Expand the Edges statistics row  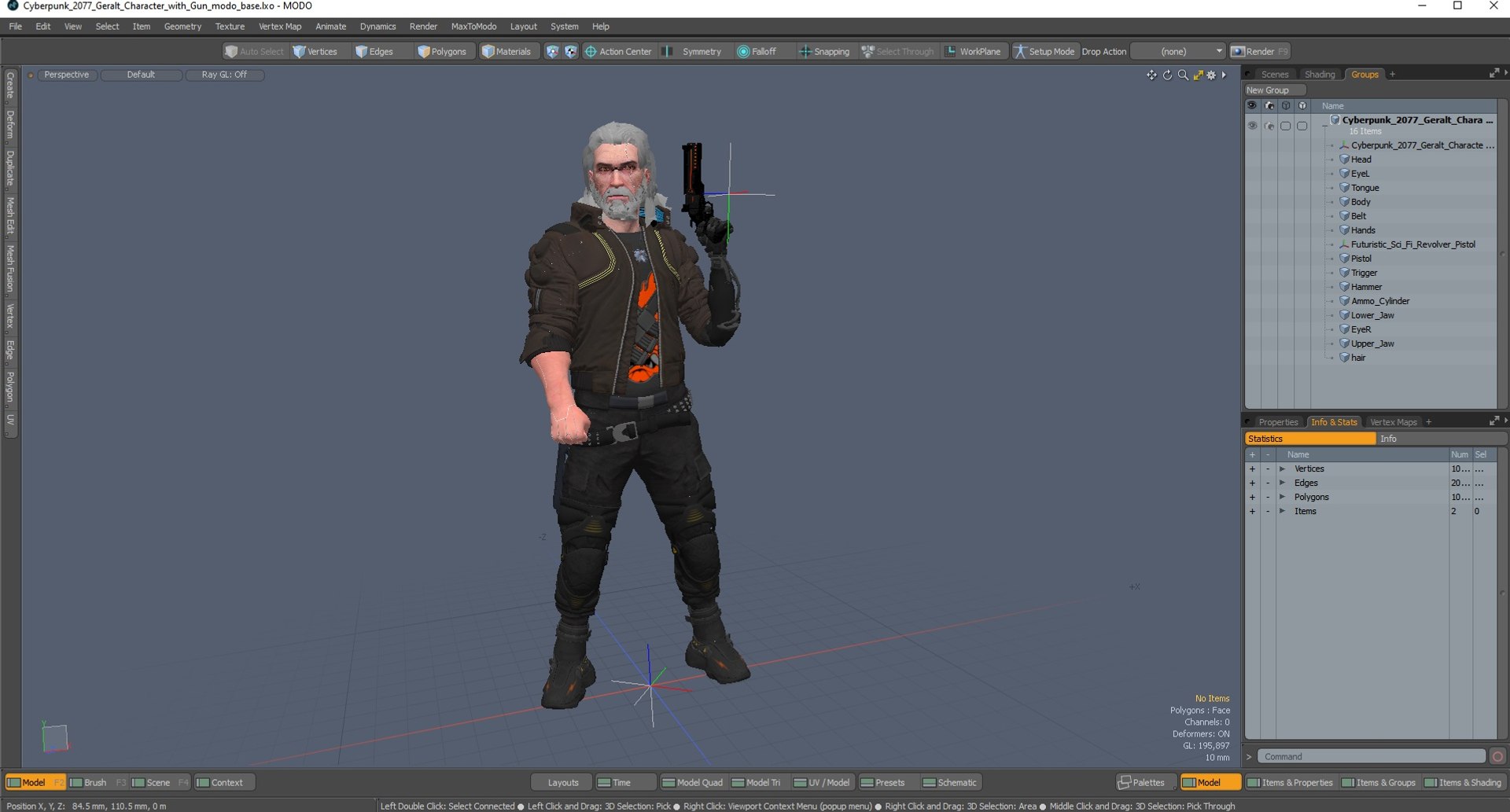pos(1282,483)
